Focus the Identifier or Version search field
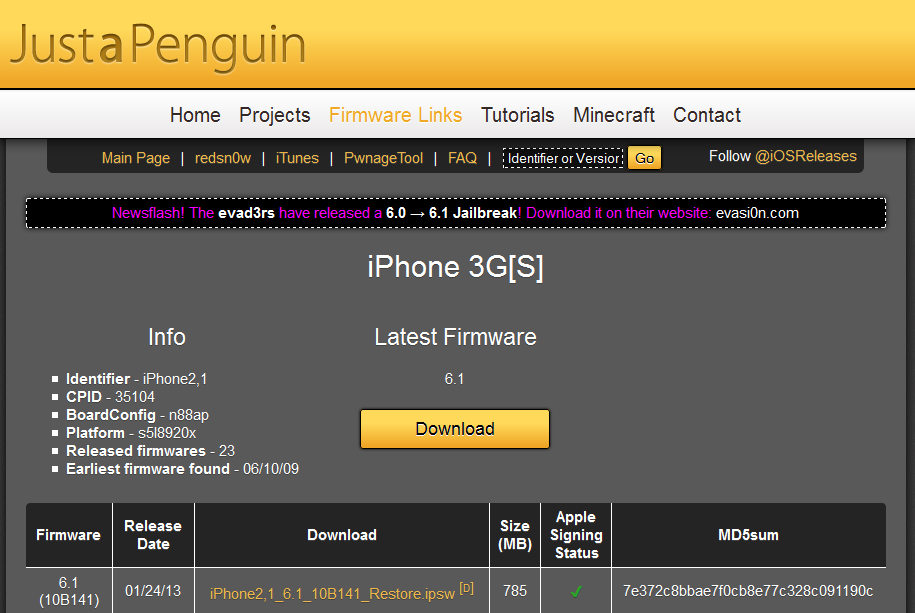Screen dimensions: 915x613 (563, 158)
